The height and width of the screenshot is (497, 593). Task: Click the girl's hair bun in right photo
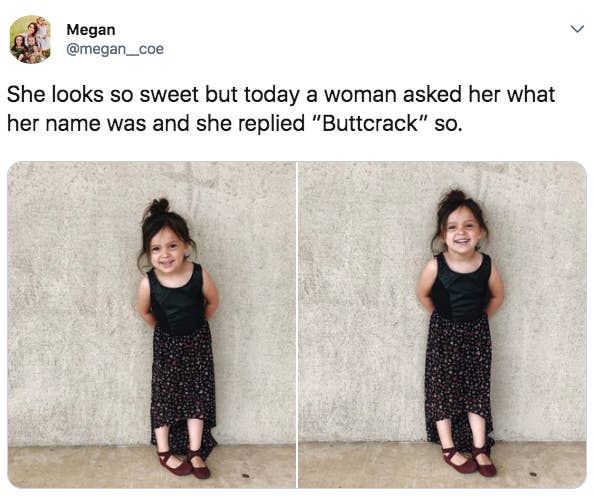coord(455,197)
